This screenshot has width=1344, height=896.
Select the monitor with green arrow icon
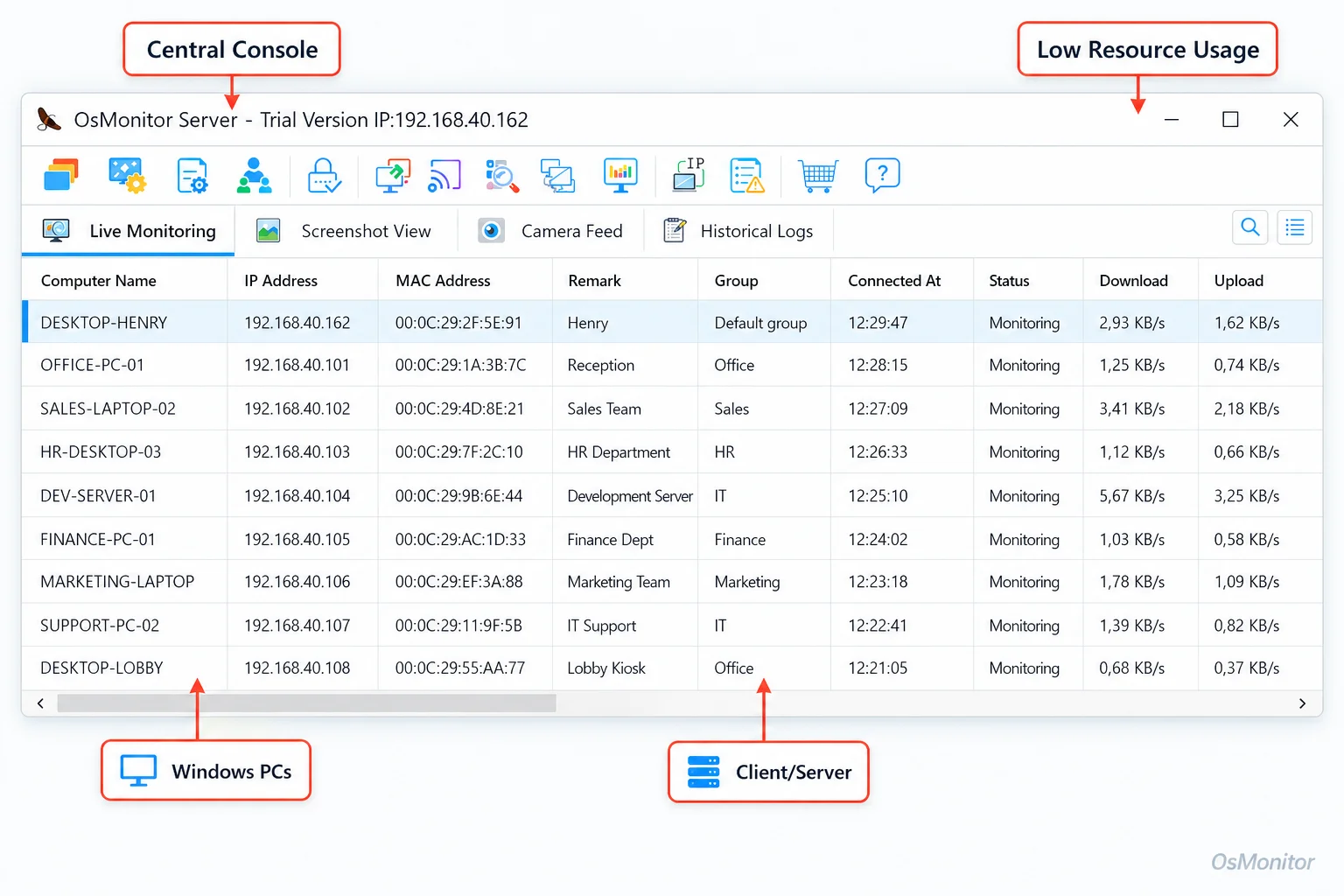[393, 175]
